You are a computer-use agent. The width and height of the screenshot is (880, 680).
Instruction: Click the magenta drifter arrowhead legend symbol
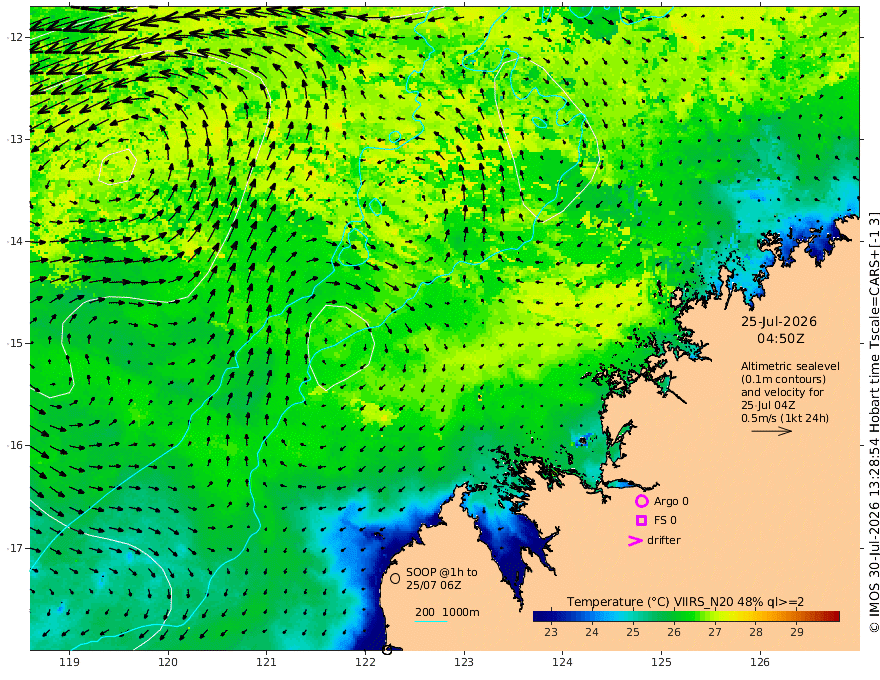pyautogui.click(x=635, y=540)
